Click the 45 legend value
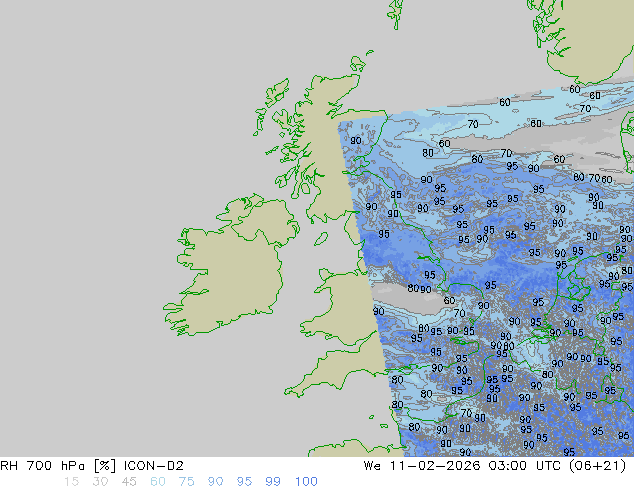The image size is (634, 490). click(129, 482)
